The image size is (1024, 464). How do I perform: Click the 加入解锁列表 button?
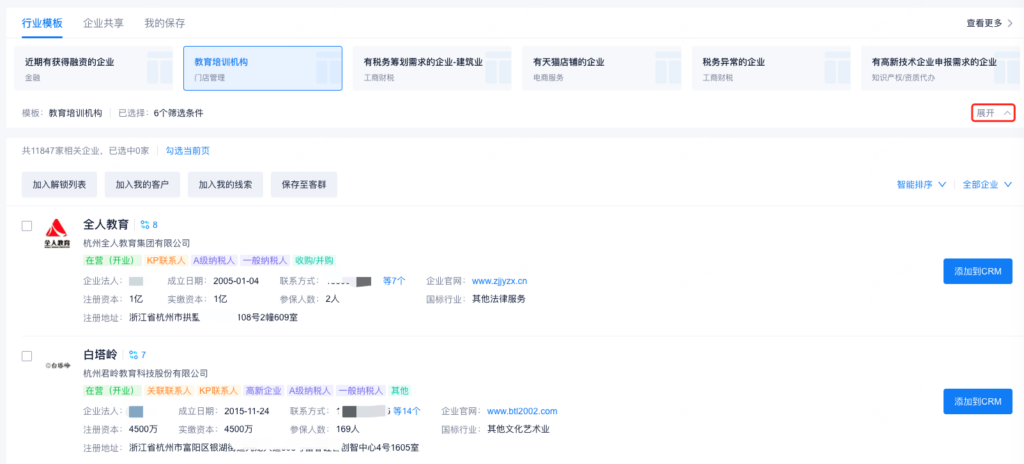coord(59,184)
